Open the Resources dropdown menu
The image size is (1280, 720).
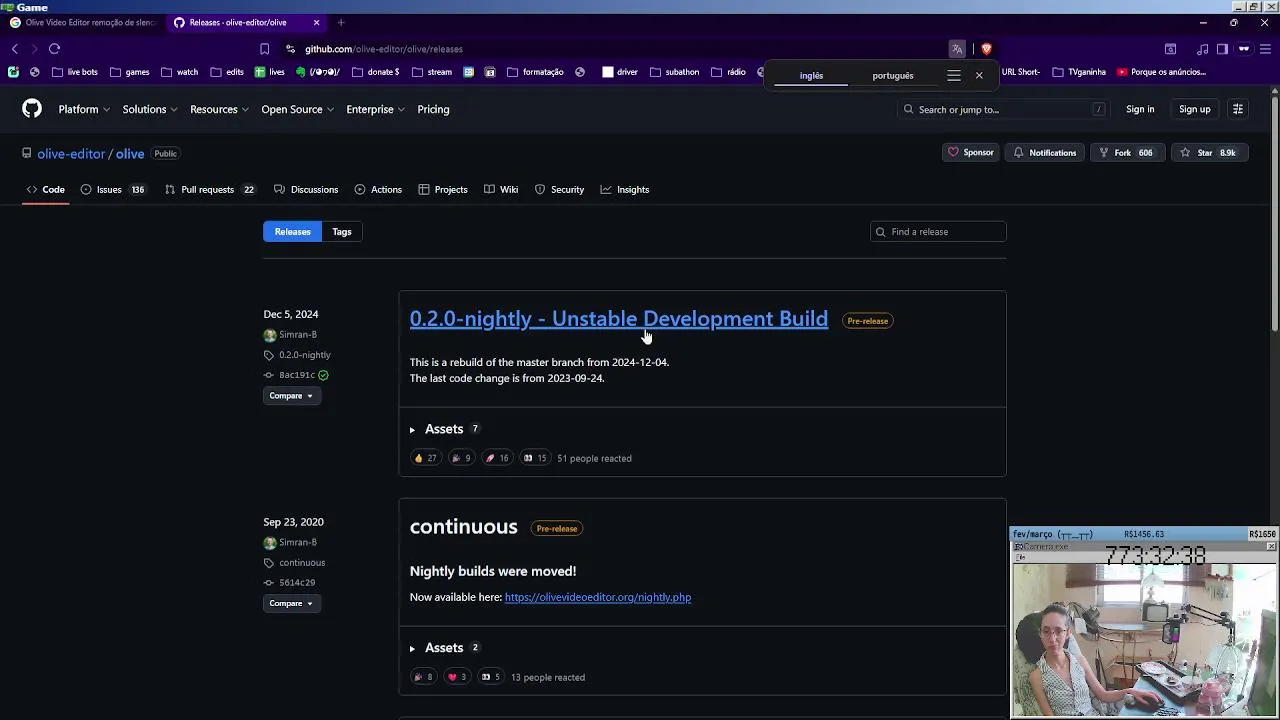[219, 109]
